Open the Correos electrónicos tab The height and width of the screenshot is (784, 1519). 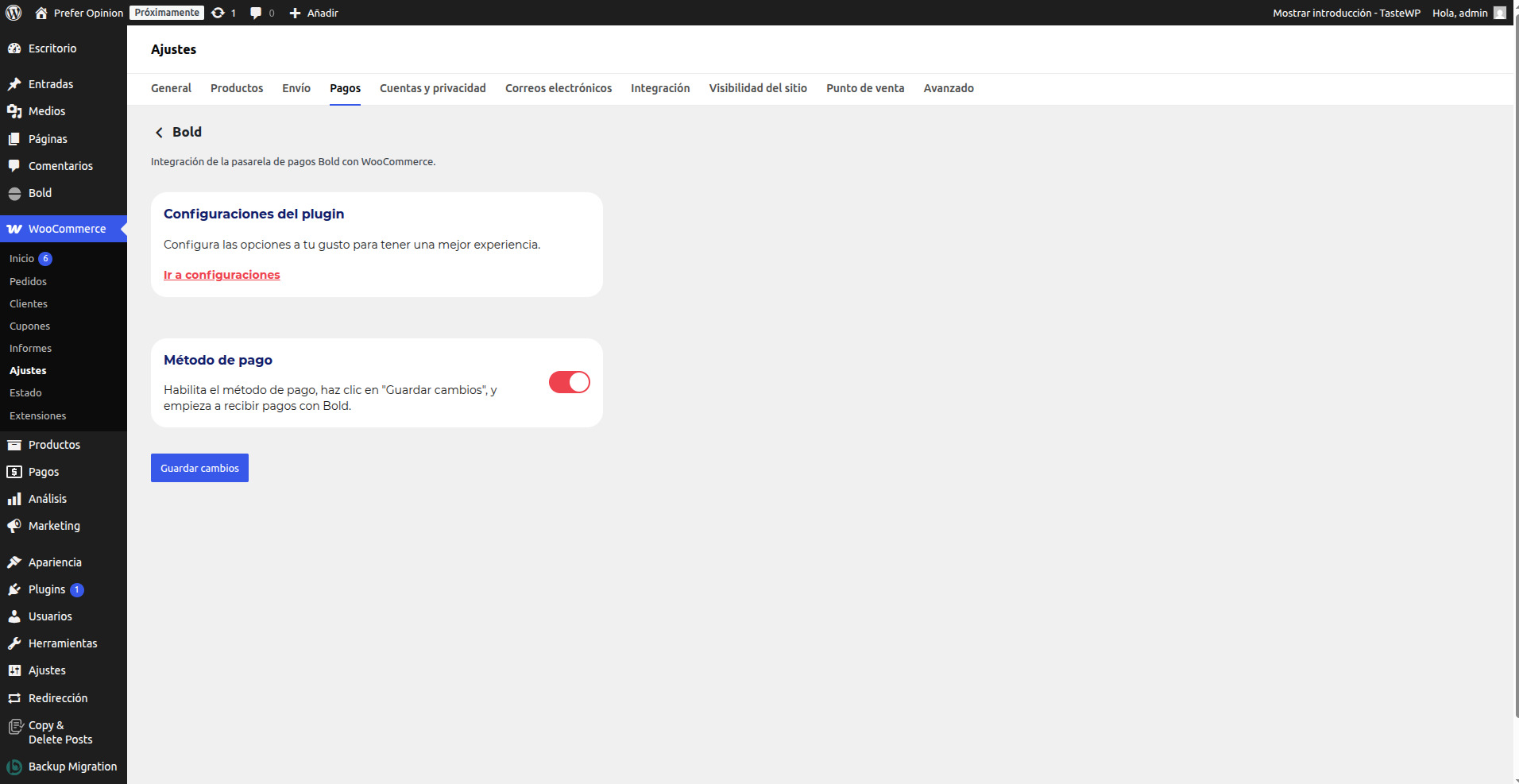click(559, 88)
